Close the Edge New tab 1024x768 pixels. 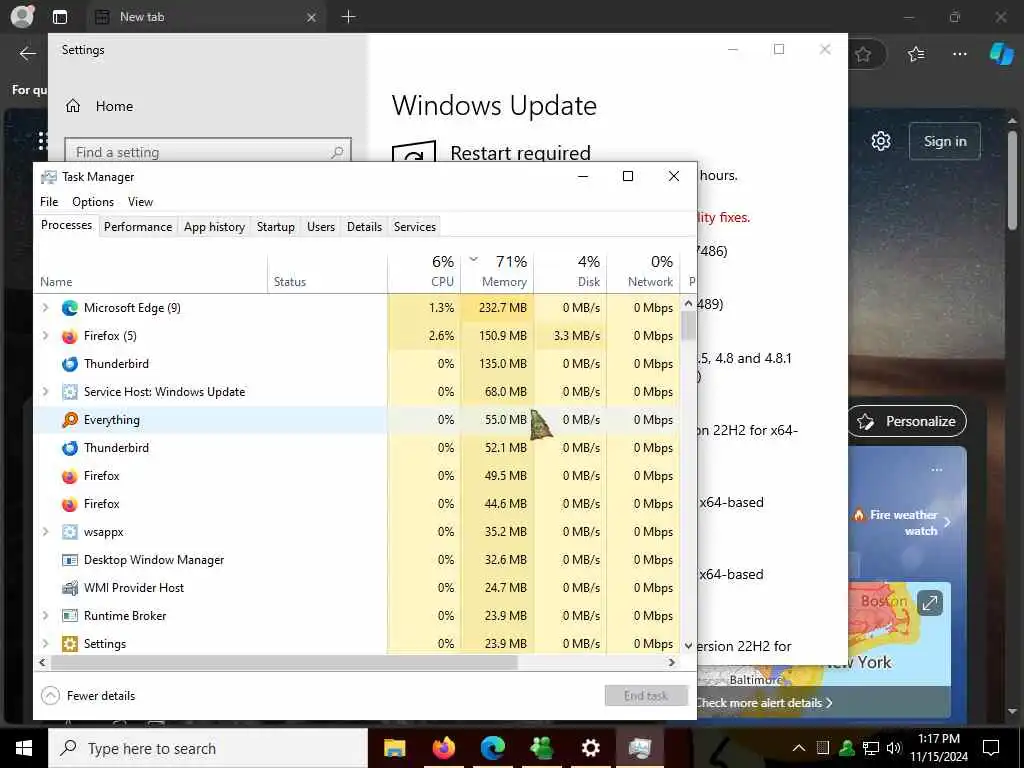[312, 17]
